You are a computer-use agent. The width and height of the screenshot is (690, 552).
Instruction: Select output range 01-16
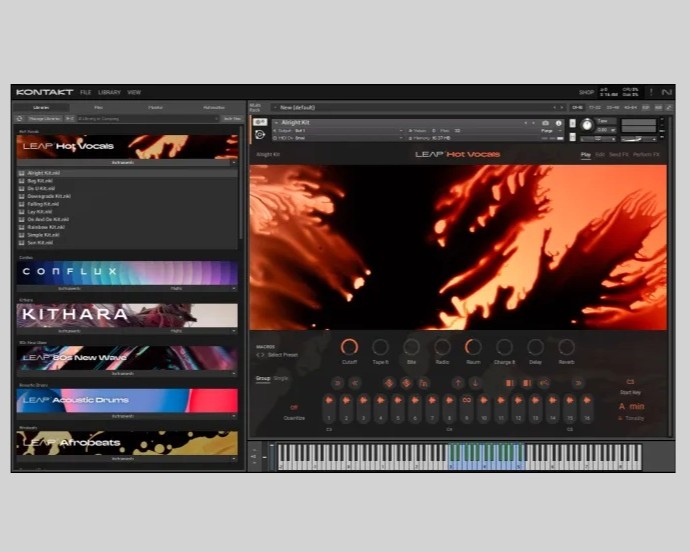pyautogui.click(x=577, y=107)
